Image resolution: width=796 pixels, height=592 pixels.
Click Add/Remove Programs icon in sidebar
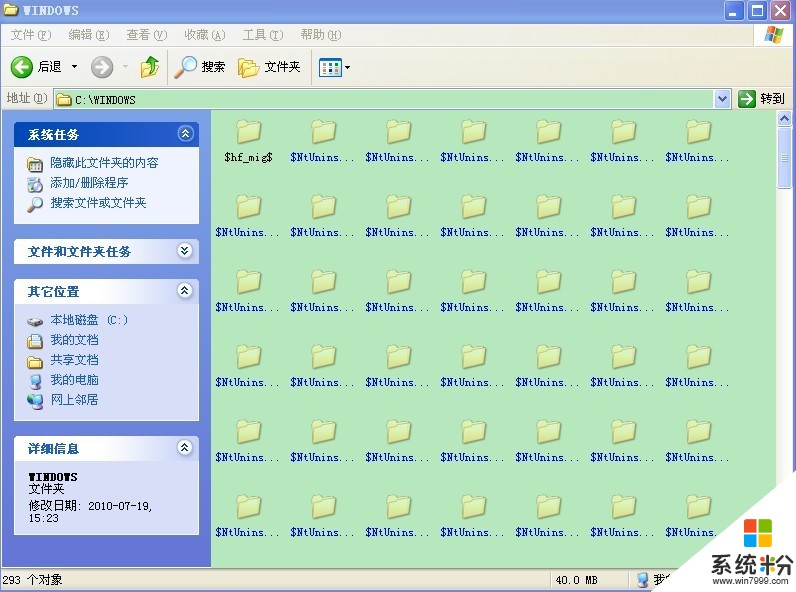[x=35, y=184]
